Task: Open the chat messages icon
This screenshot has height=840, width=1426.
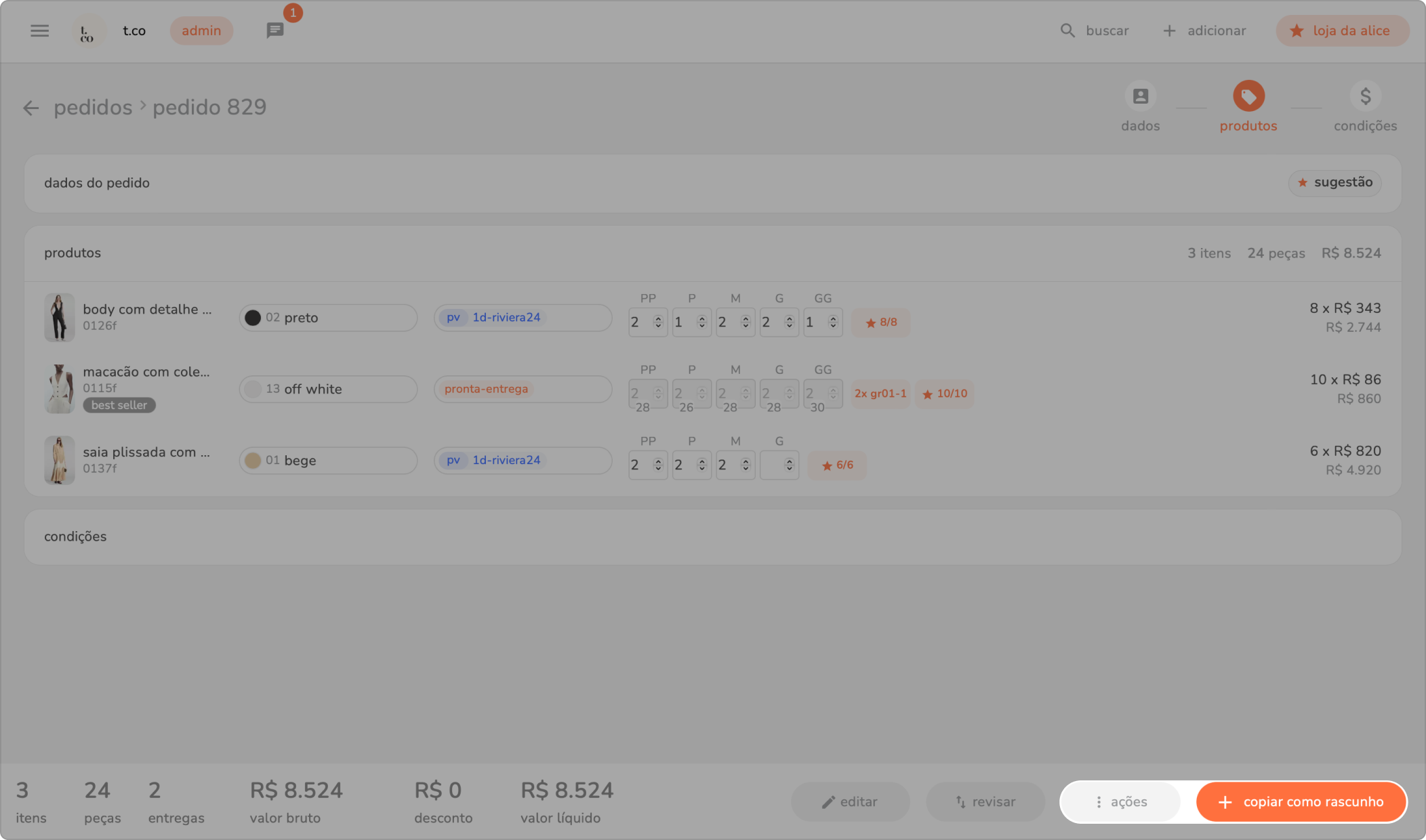Action: (274, 30)
